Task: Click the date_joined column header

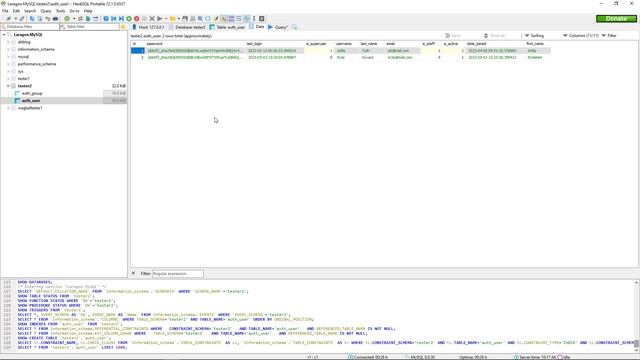Action: (x=495, y=44)
